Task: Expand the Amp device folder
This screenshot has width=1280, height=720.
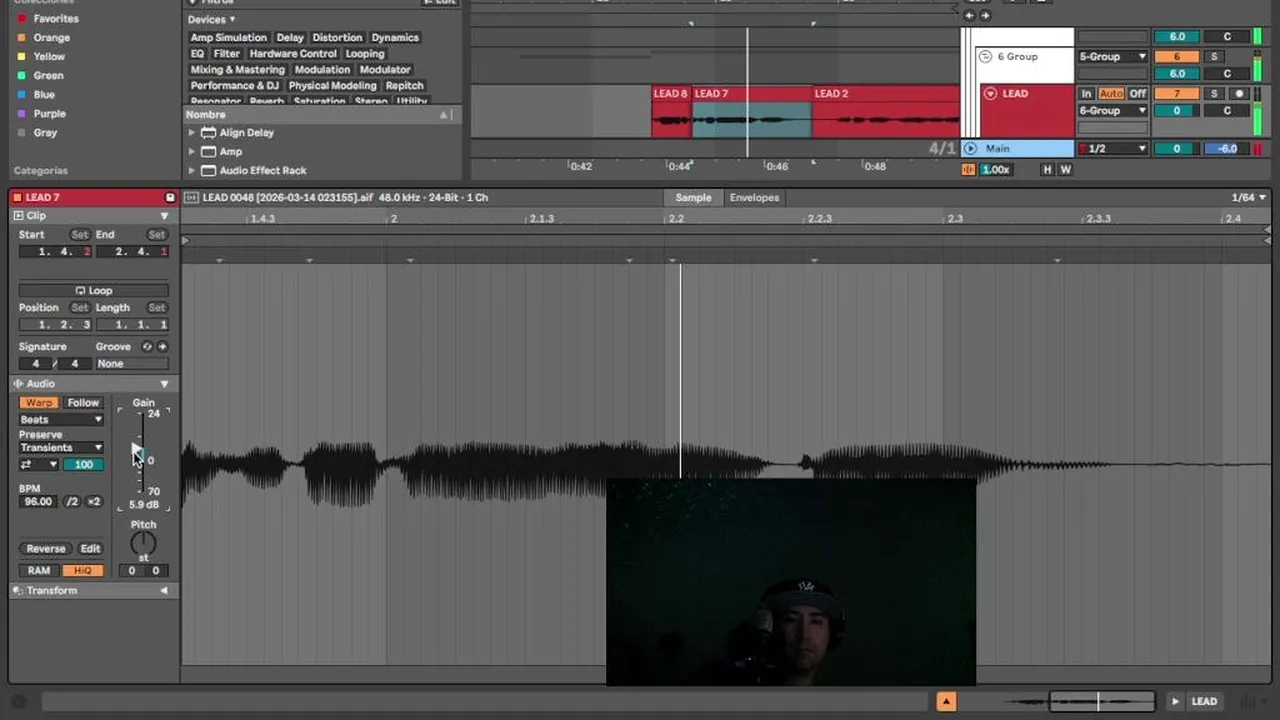Action: tap(191, 151)
